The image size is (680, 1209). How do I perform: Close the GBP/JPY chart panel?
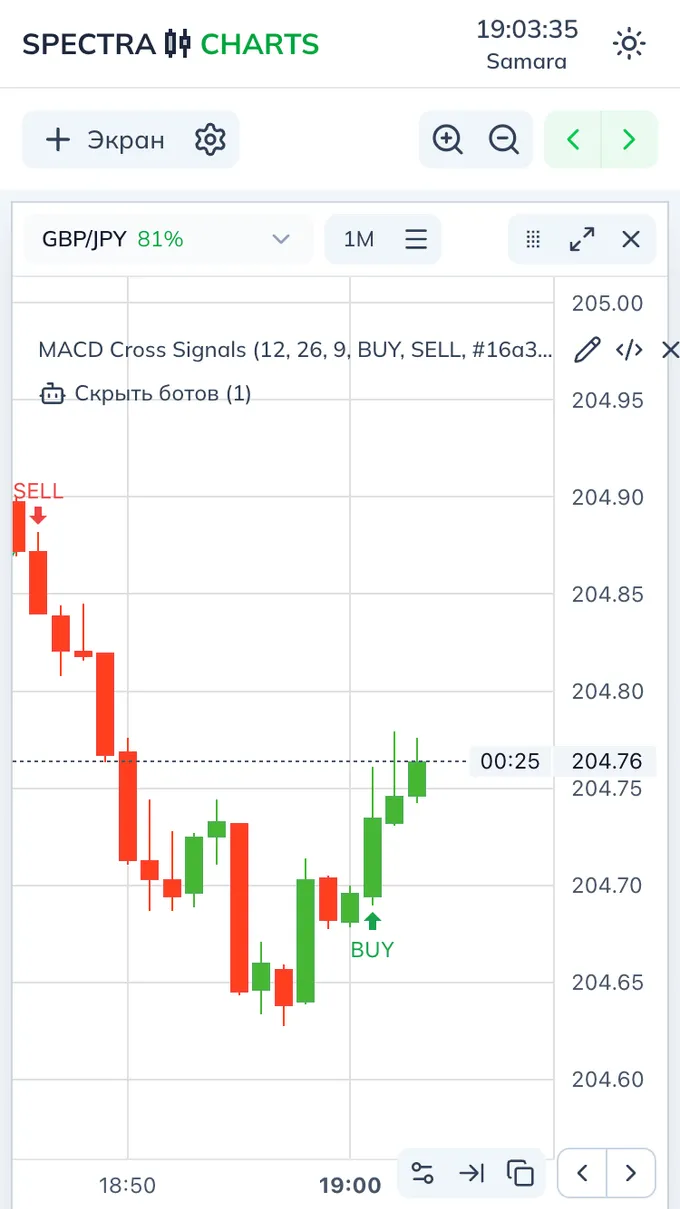(x=631, y=239)
